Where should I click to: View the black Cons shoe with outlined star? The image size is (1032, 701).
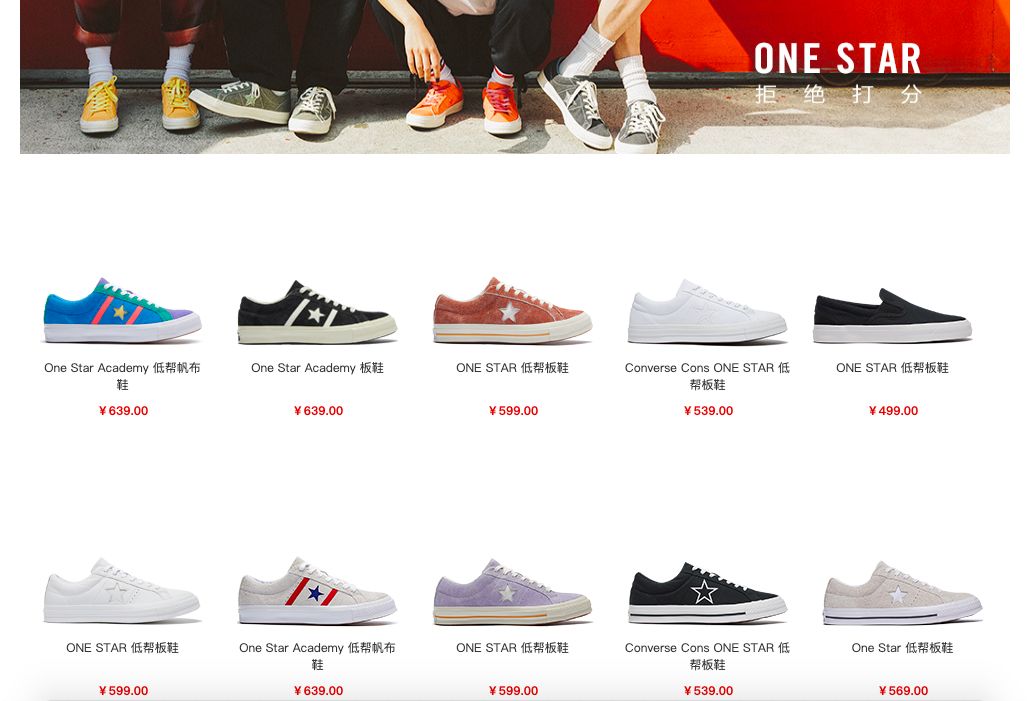pyautogui.click(x=707, y=592)
